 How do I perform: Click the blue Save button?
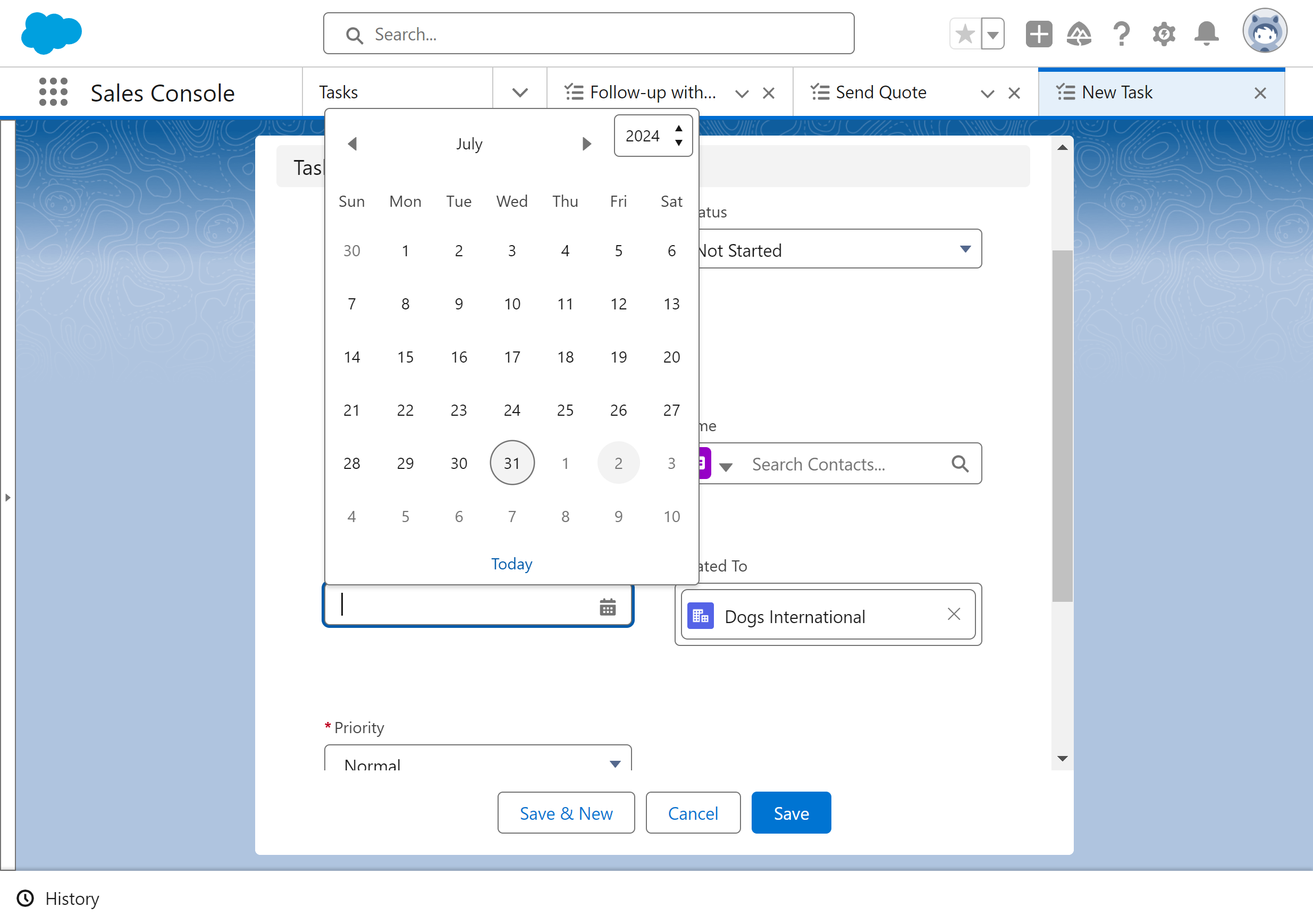click(791, 812)
